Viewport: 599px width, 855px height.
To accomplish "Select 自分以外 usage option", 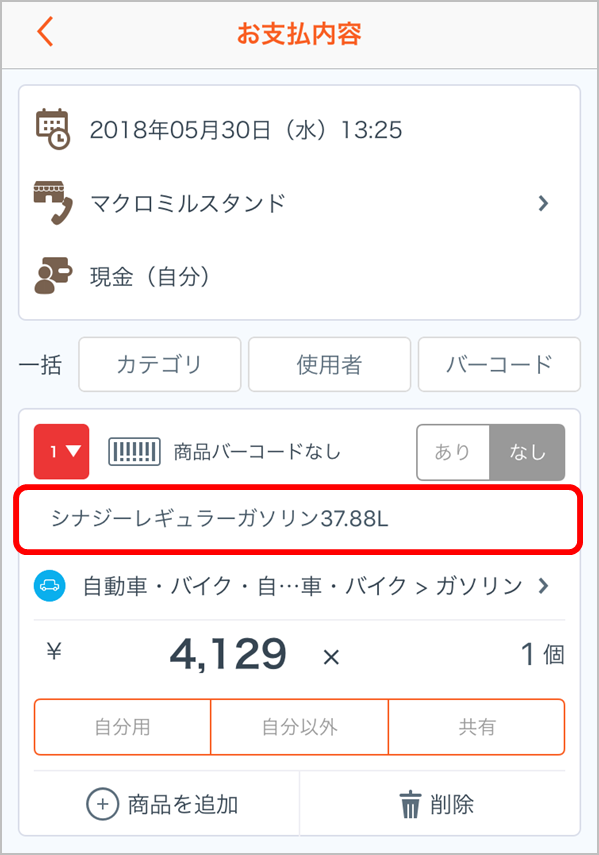I will [x=299, y=727].
